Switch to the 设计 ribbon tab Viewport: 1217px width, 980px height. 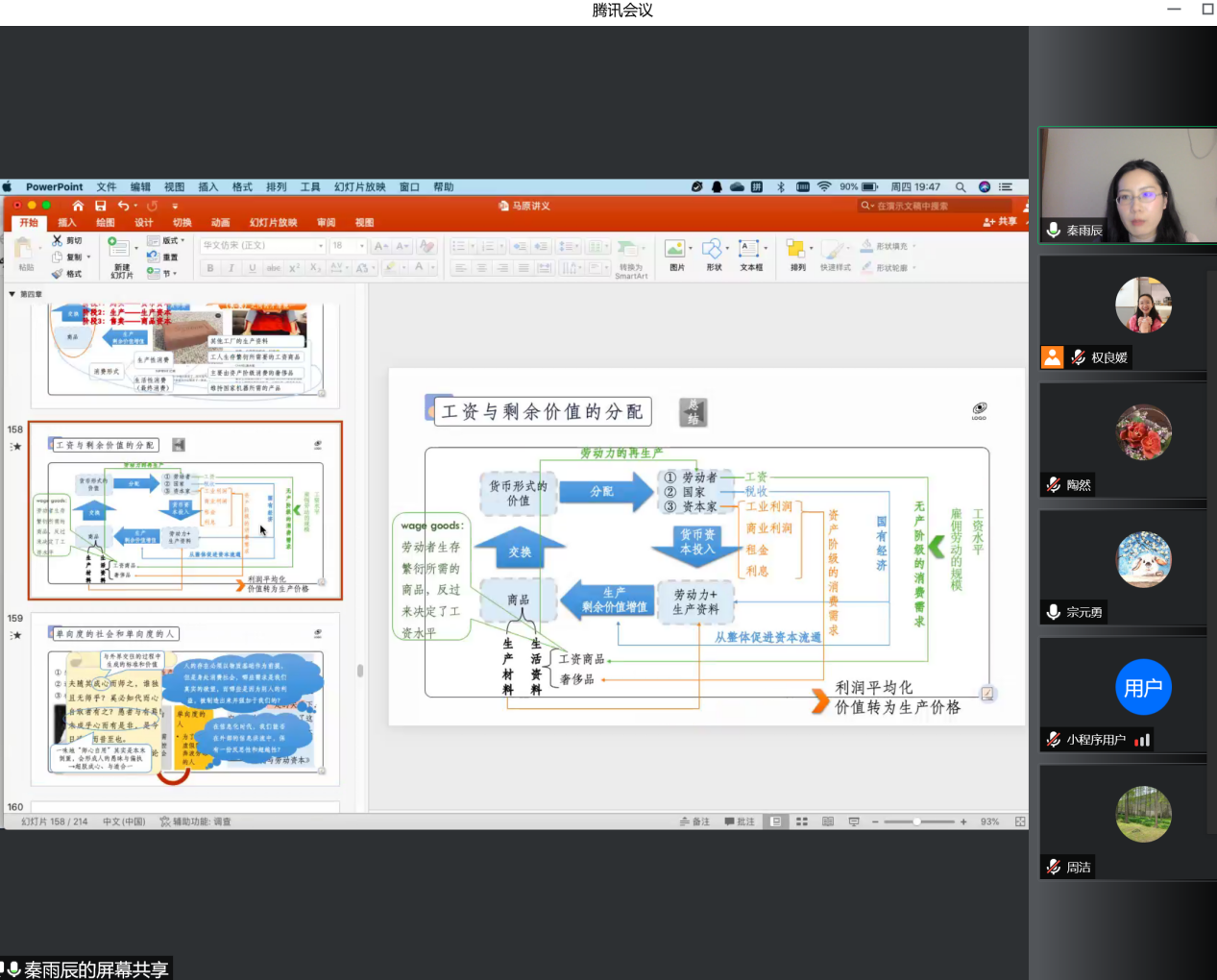pos(144,223)
